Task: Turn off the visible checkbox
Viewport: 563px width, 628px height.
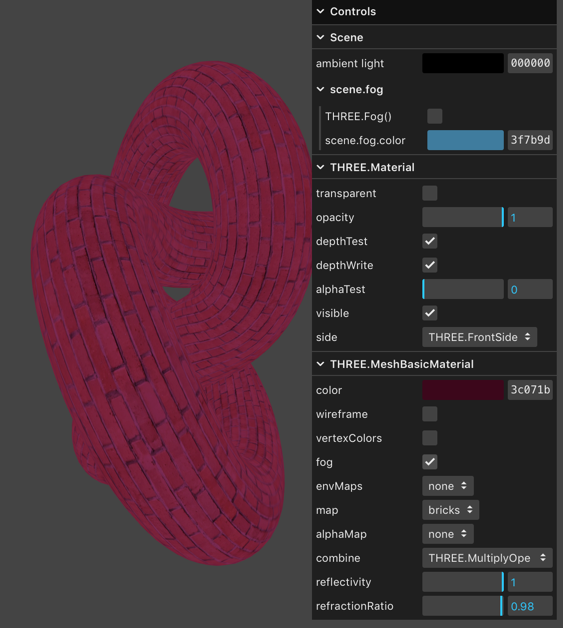Action: [x=430, y=313]
